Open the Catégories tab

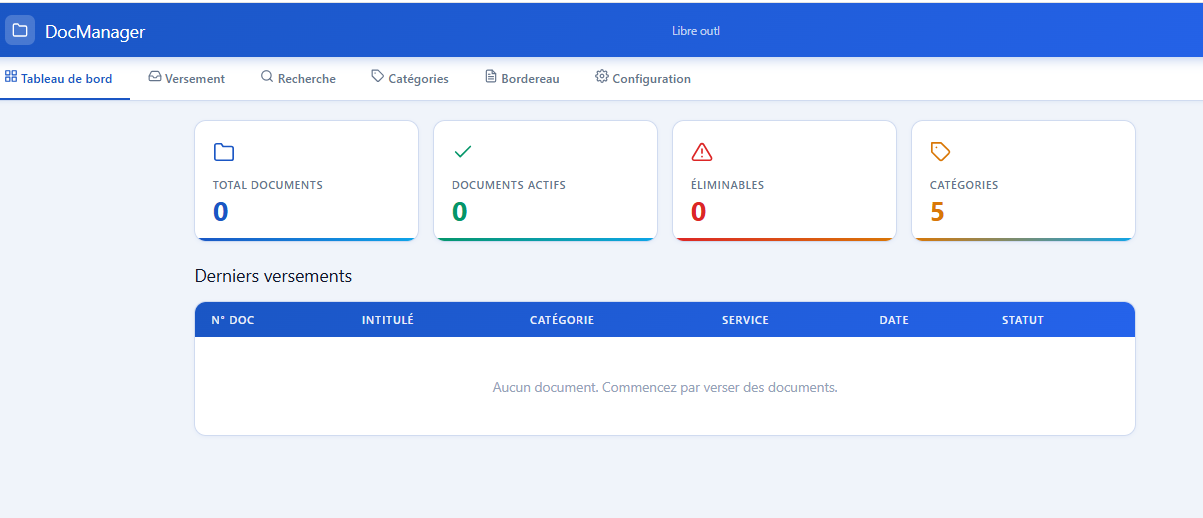[410, 78]
